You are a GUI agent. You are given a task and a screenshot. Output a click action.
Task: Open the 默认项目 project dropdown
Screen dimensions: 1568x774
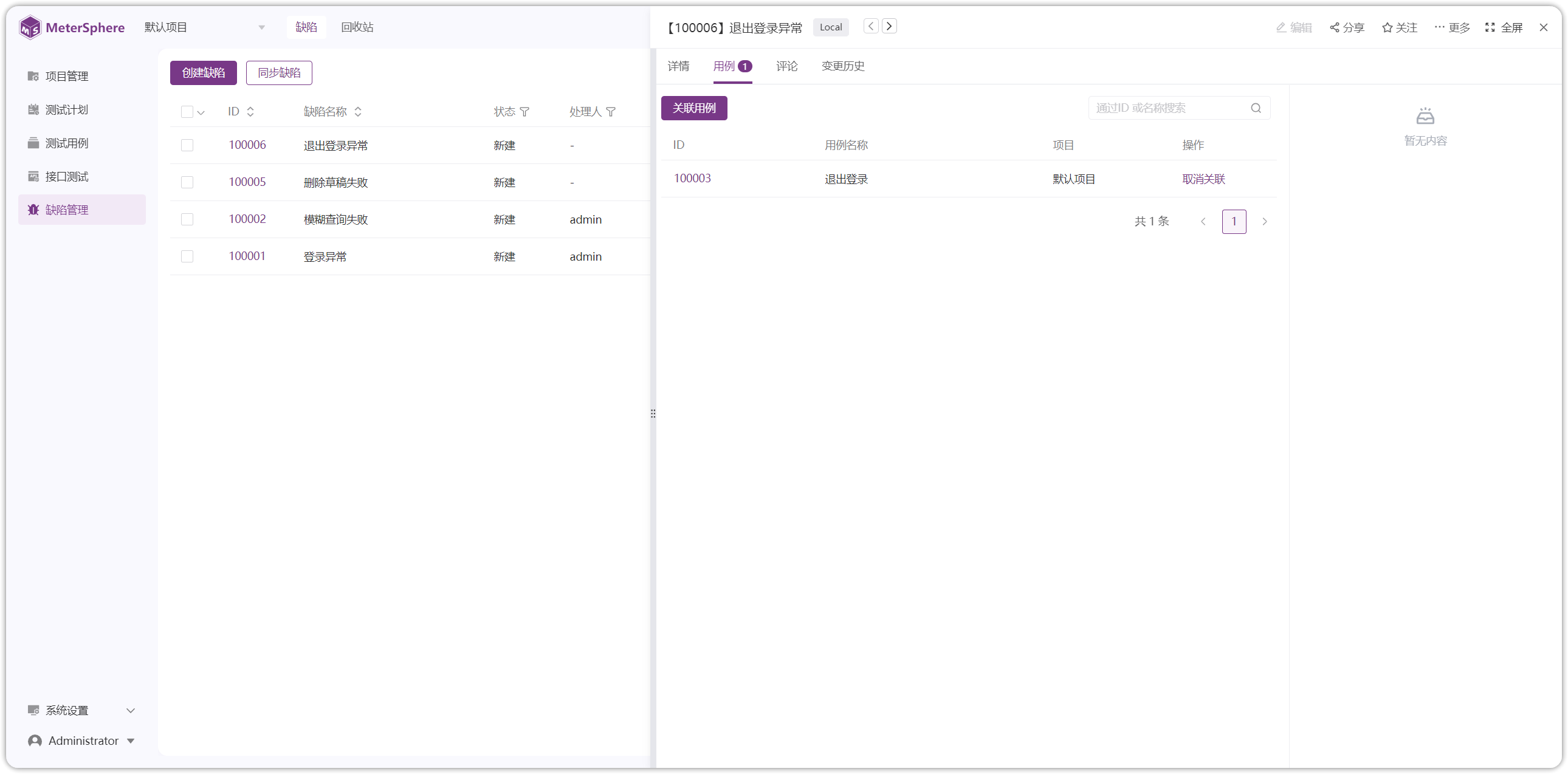pos(205,27)
